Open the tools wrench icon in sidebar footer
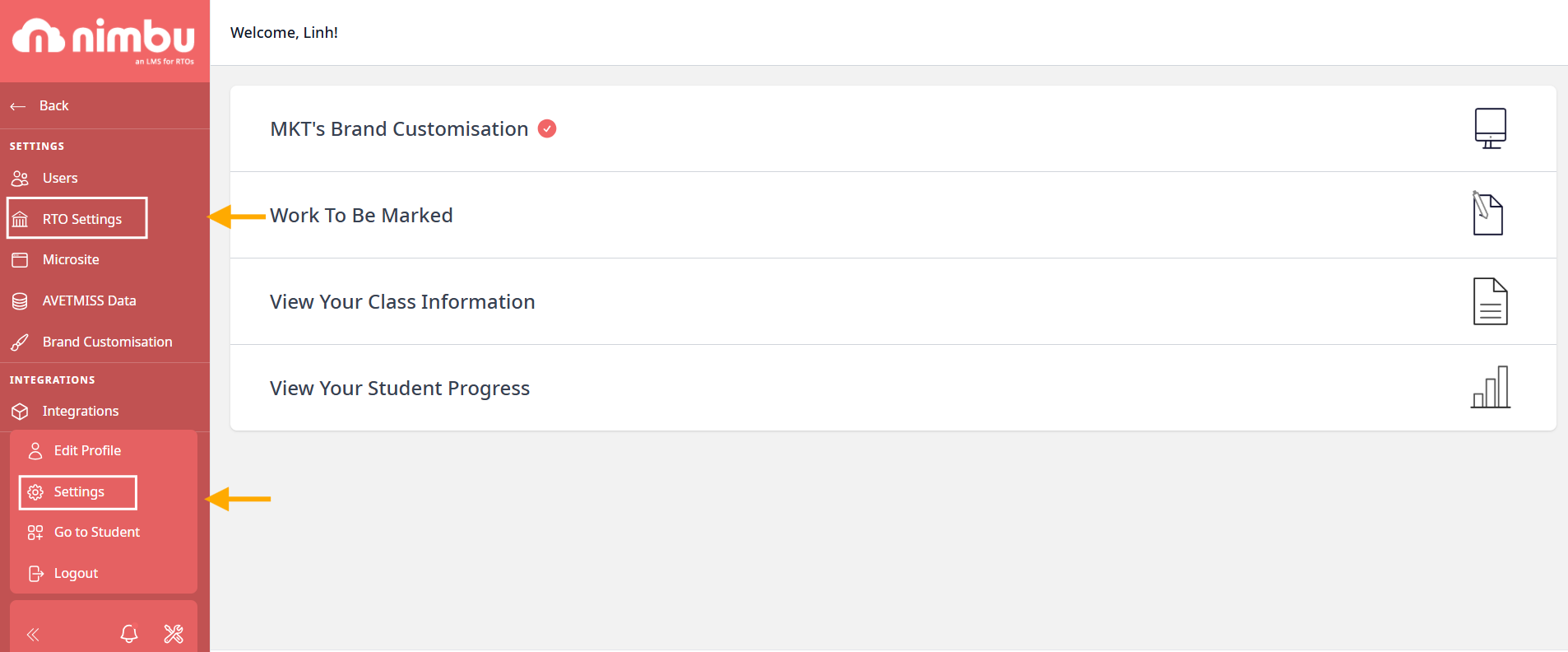 pyautogui.click(x=174, y=634)
